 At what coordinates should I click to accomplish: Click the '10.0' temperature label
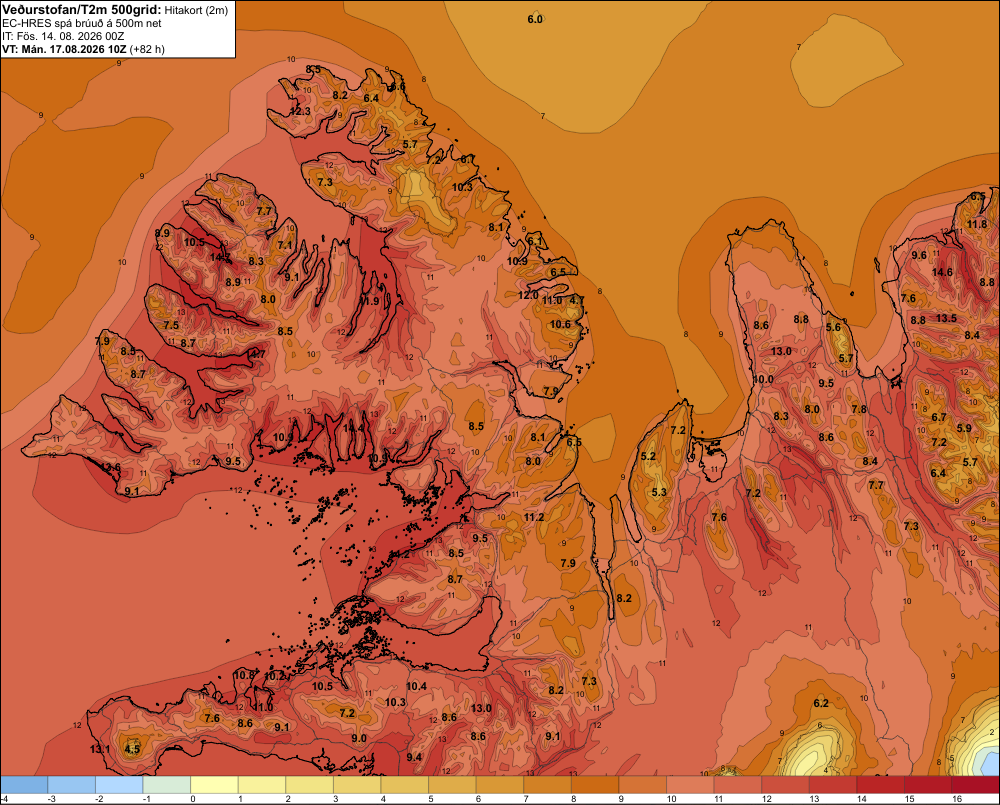[x=763, y=379]
